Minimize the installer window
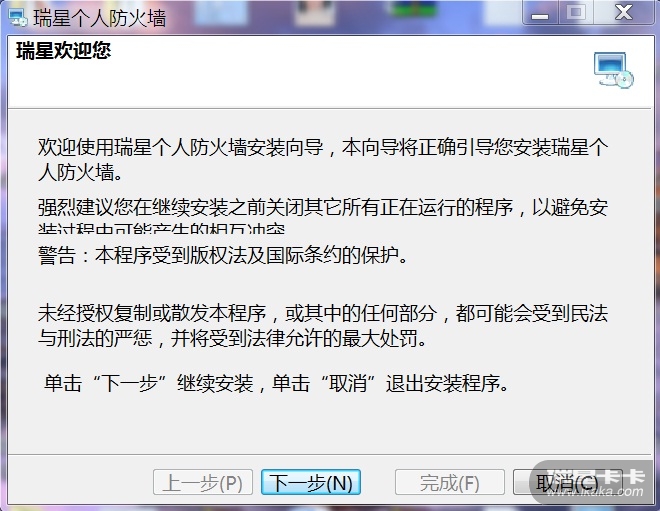 [540, 13]
